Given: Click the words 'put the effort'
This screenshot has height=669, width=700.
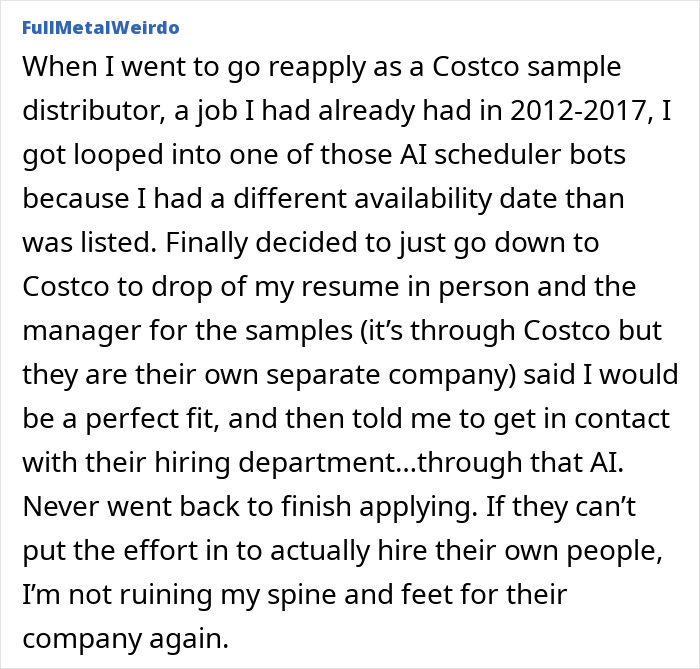Looking at the screenshot, I should coord(110,552).
